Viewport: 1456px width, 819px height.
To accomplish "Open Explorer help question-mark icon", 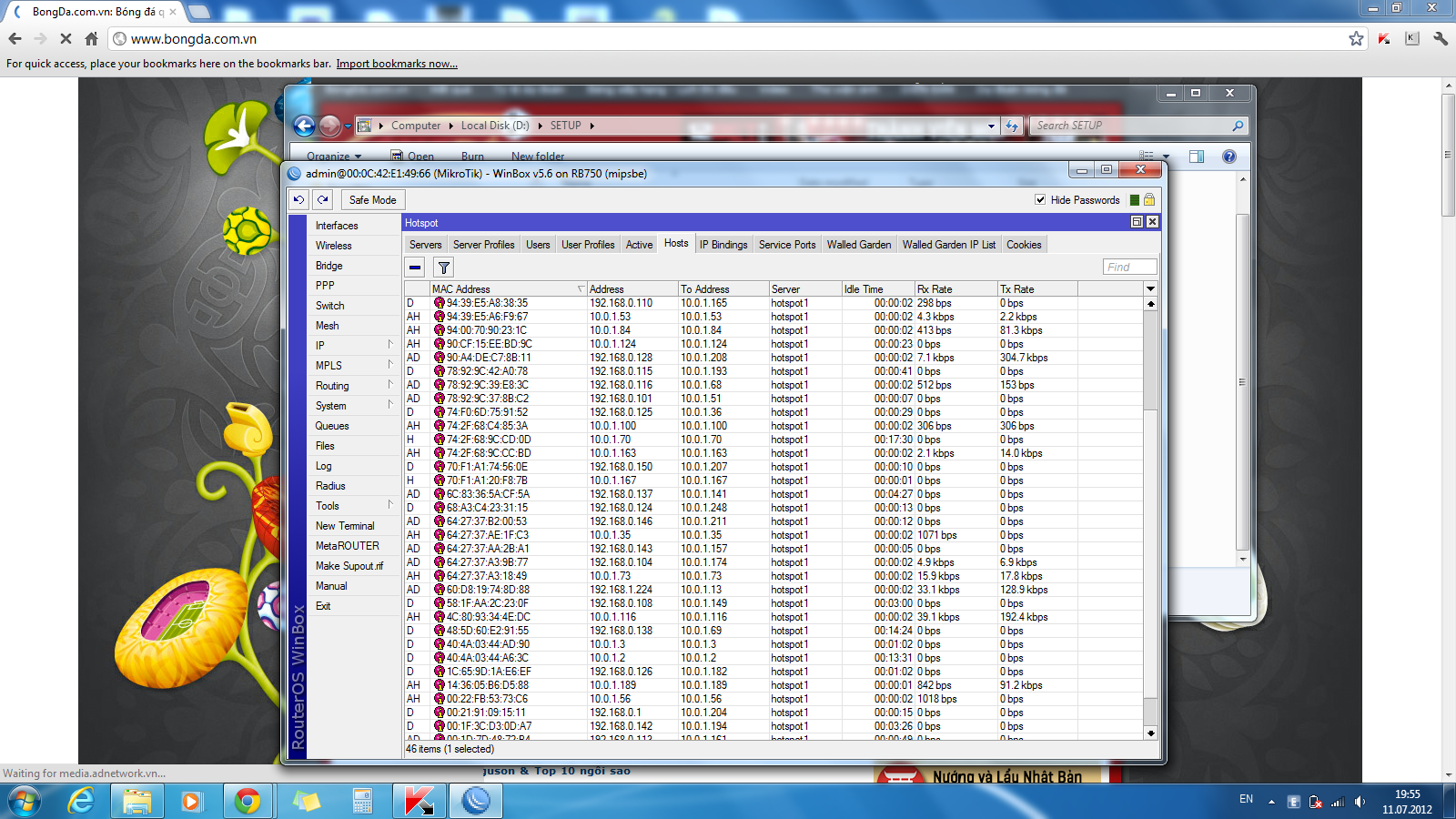I will 1229,157.
